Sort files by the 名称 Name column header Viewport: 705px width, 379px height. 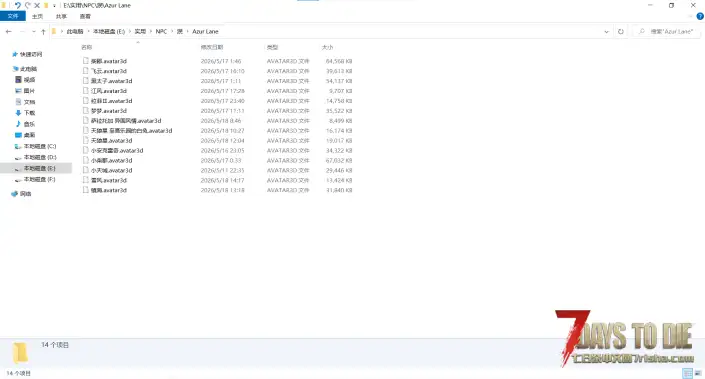click(87, 47)
